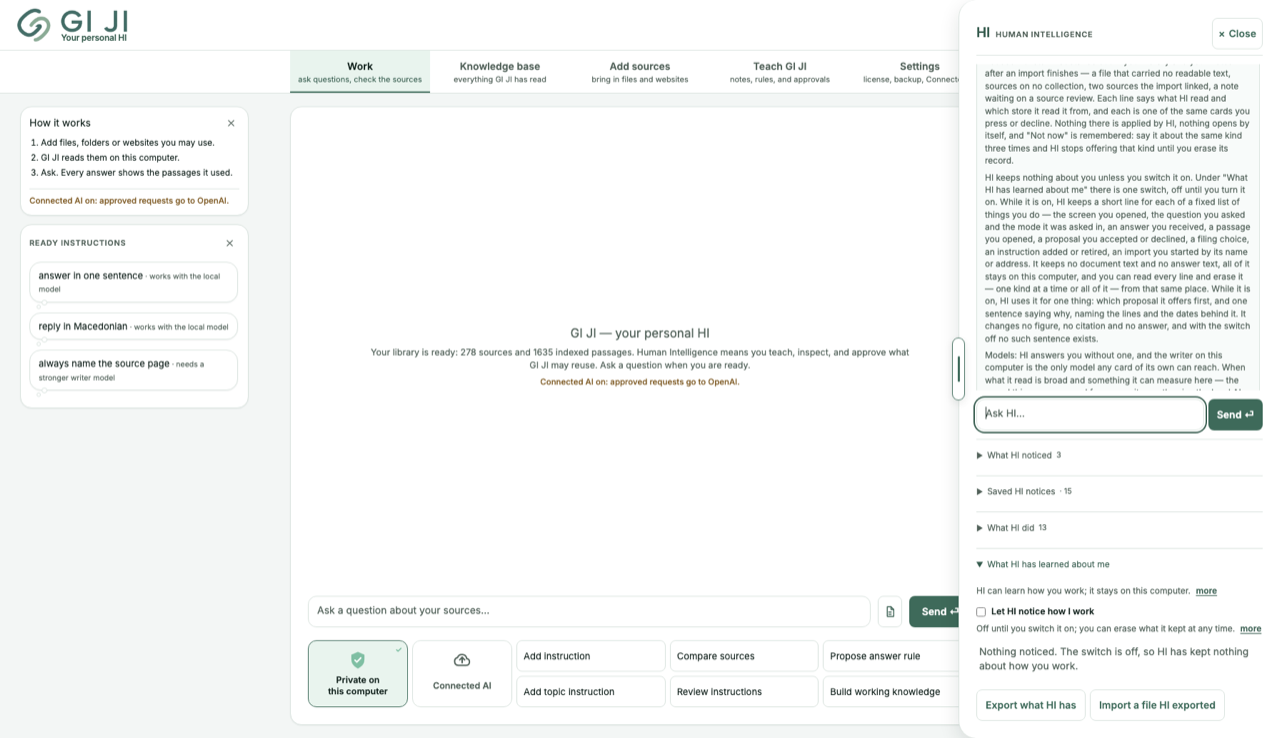Click Compare sources
The width and height of the screenshot is (1280, 738).
coord(744,656)
